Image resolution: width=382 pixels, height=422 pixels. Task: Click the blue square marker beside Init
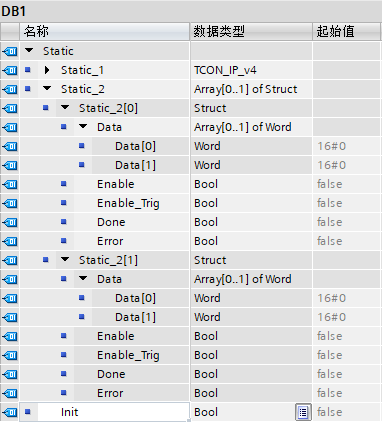28,412
